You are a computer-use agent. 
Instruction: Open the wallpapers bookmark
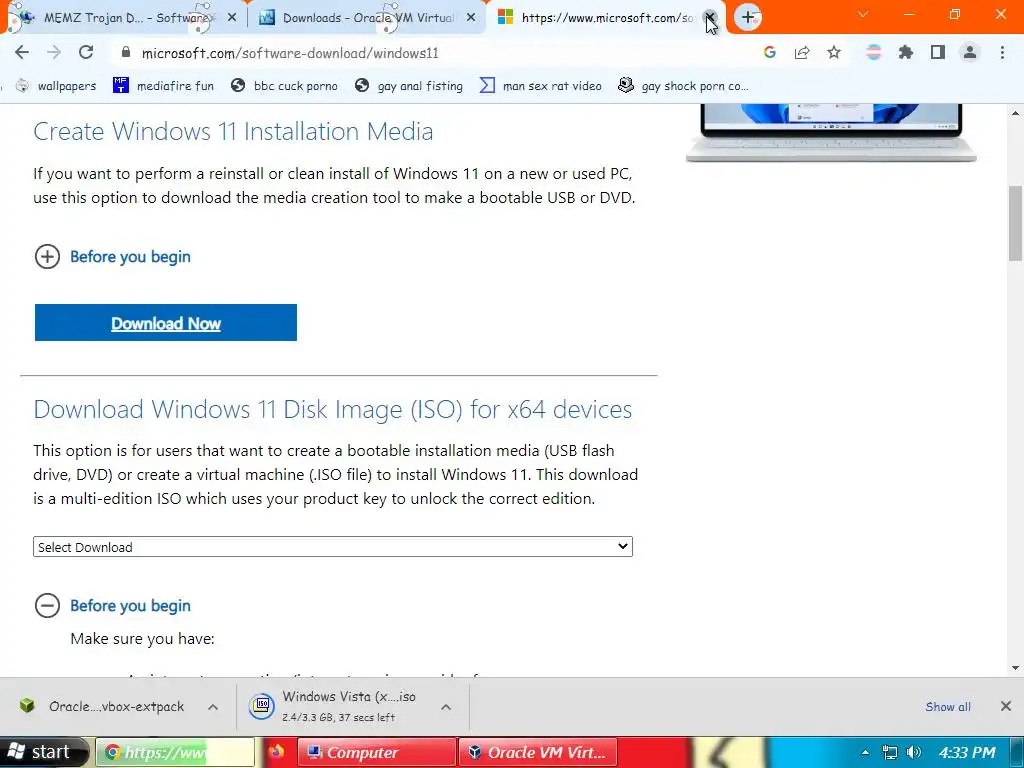point(56,86)
